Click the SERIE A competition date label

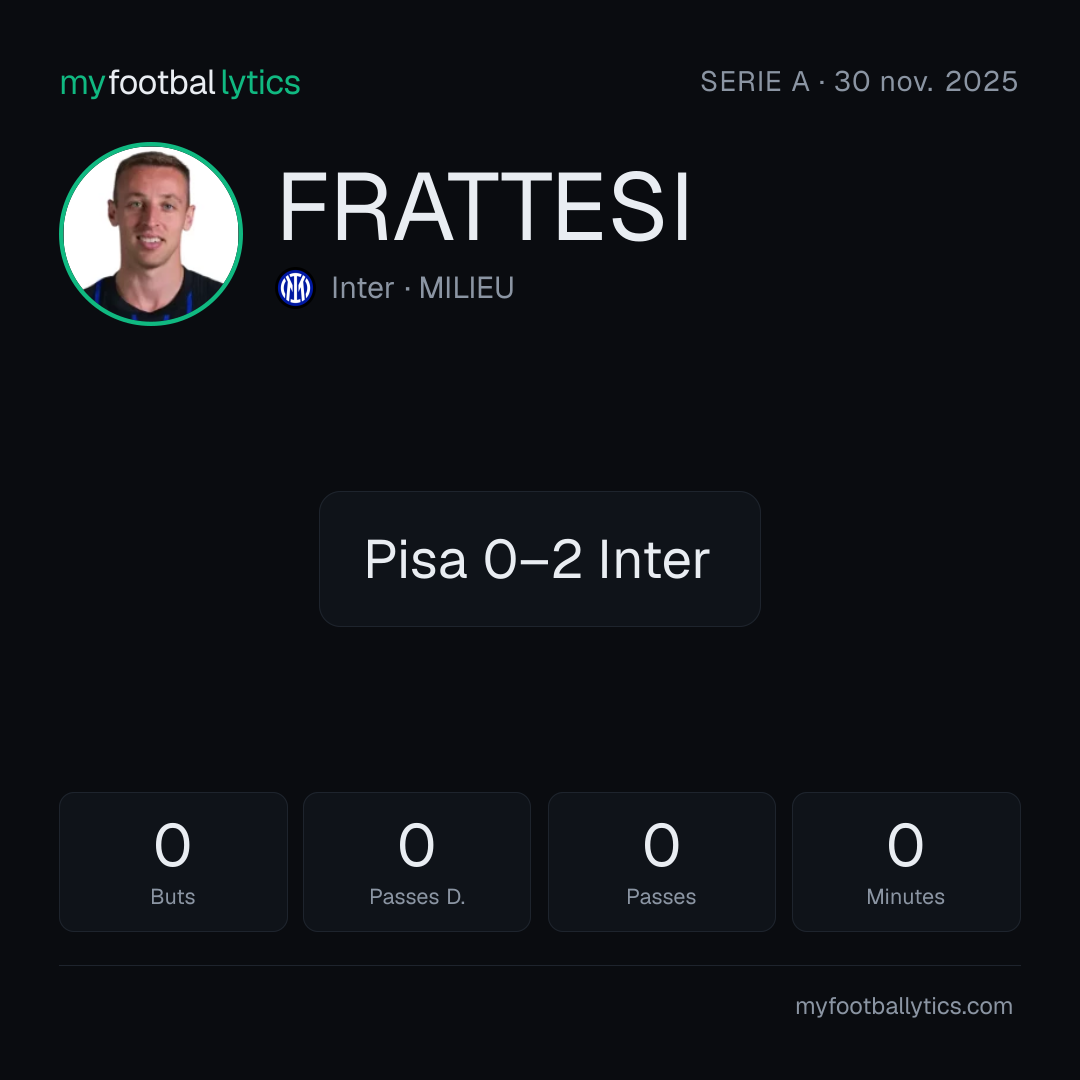click(x=859, y=82)
